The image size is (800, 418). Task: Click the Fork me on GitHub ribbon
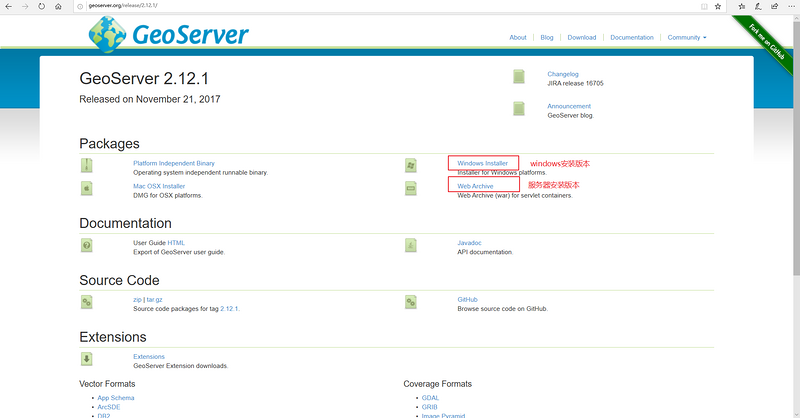point(766,41)
